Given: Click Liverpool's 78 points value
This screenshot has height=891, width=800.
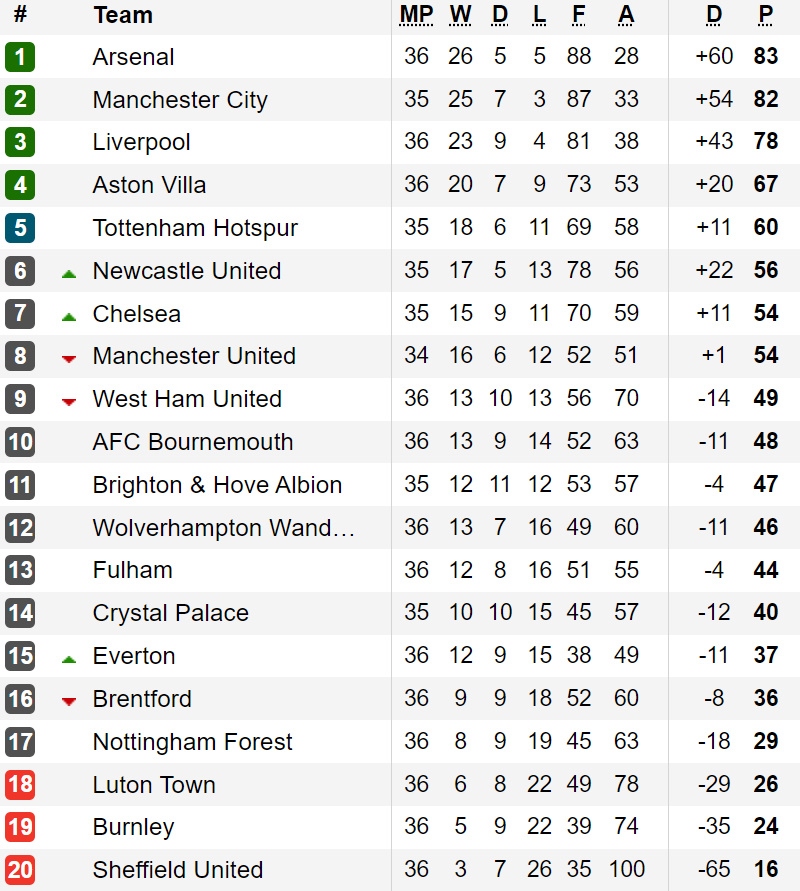Looking at the screenshot, I should point(766,141).
